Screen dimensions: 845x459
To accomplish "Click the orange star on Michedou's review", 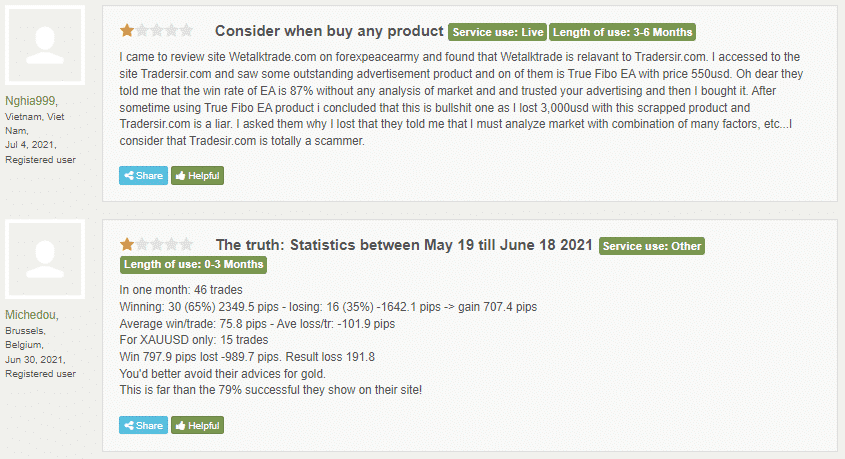I will point(127,244).
